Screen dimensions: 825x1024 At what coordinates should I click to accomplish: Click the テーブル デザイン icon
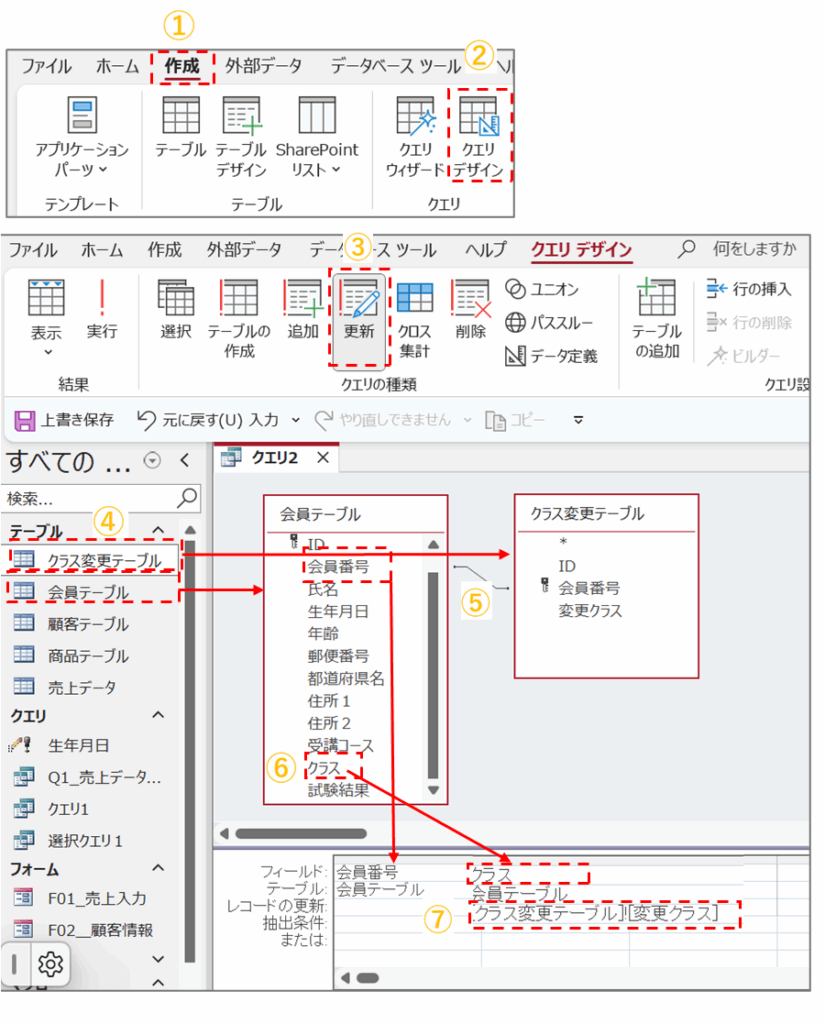(x=241, y=138)
